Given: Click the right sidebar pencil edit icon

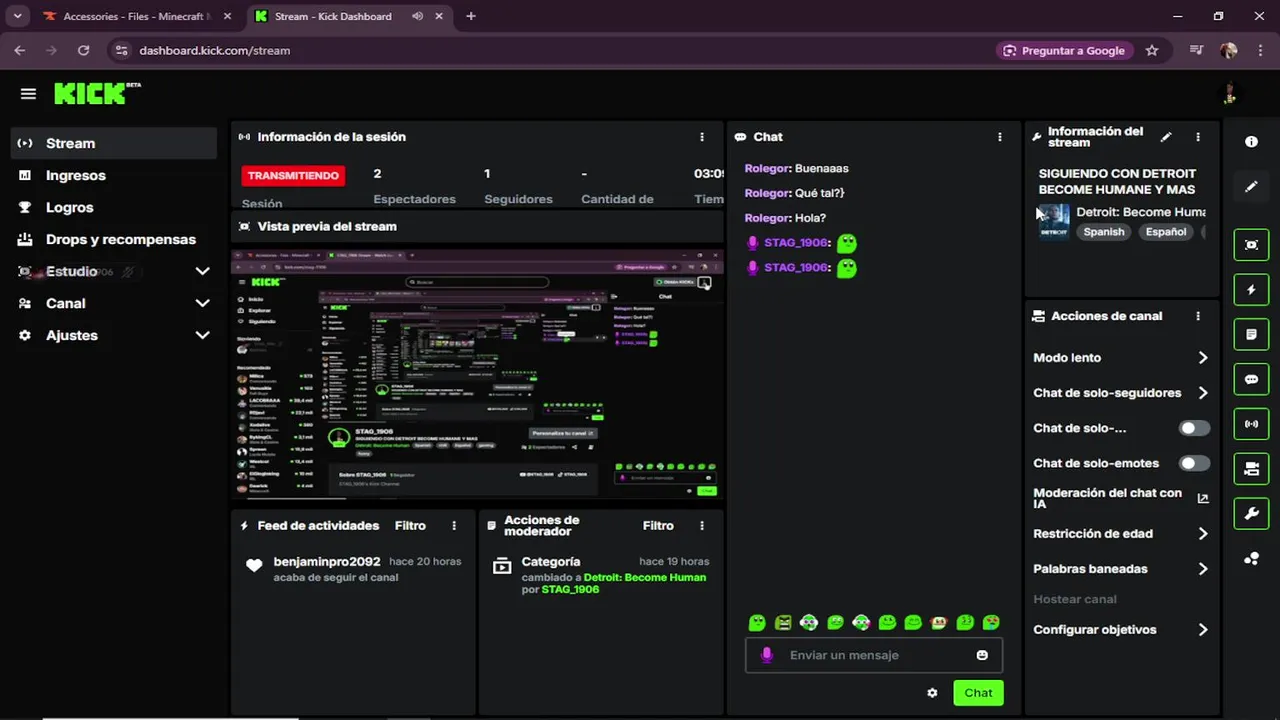Looking at the screenshot, I should point(1251,187).
